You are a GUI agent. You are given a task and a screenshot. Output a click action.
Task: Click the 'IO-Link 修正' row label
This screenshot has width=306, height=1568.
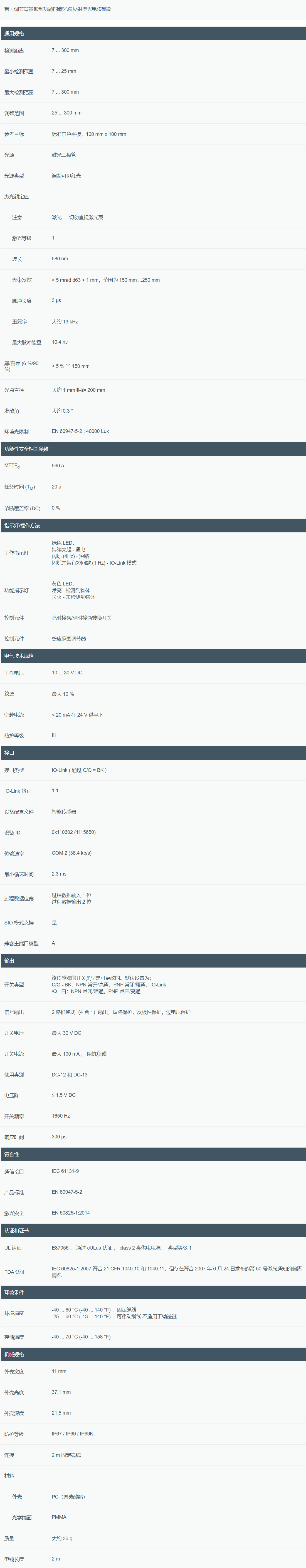click(18, 791)
